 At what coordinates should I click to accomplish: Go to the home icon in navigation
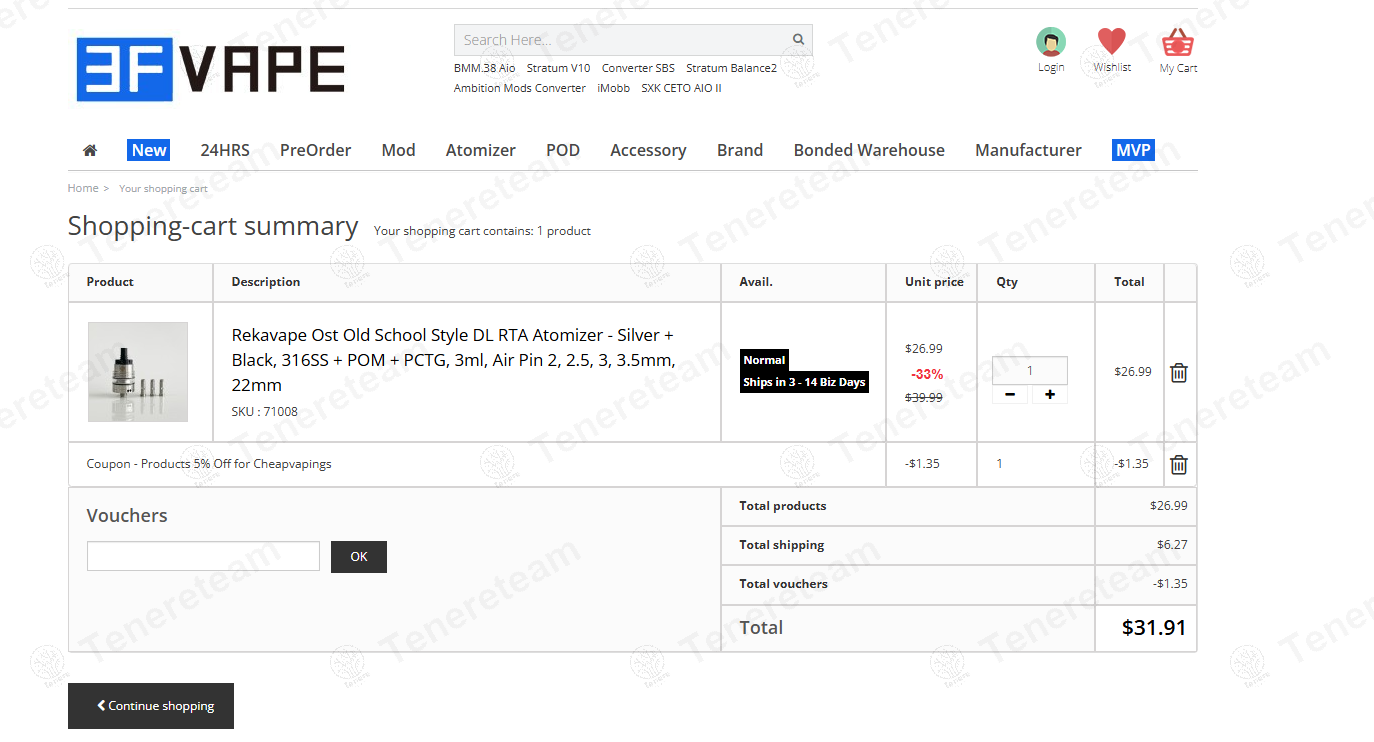pyautogui.click(x=90, y=150)
